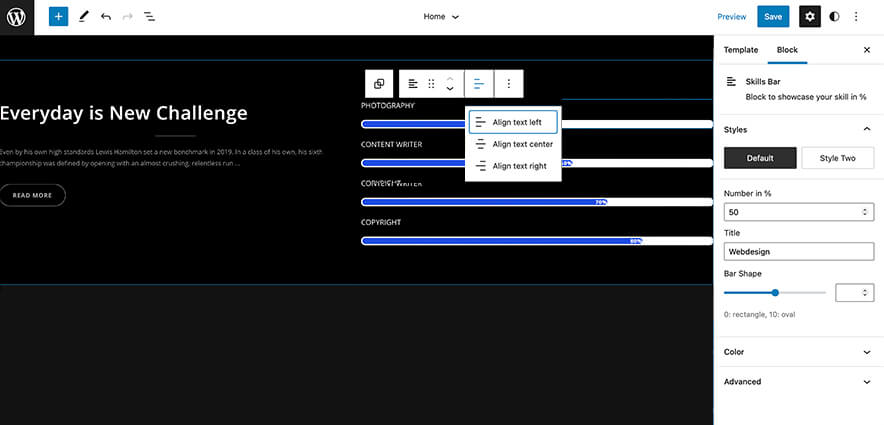Click the Skills Bar block type icon

click(x=413, y=84)
